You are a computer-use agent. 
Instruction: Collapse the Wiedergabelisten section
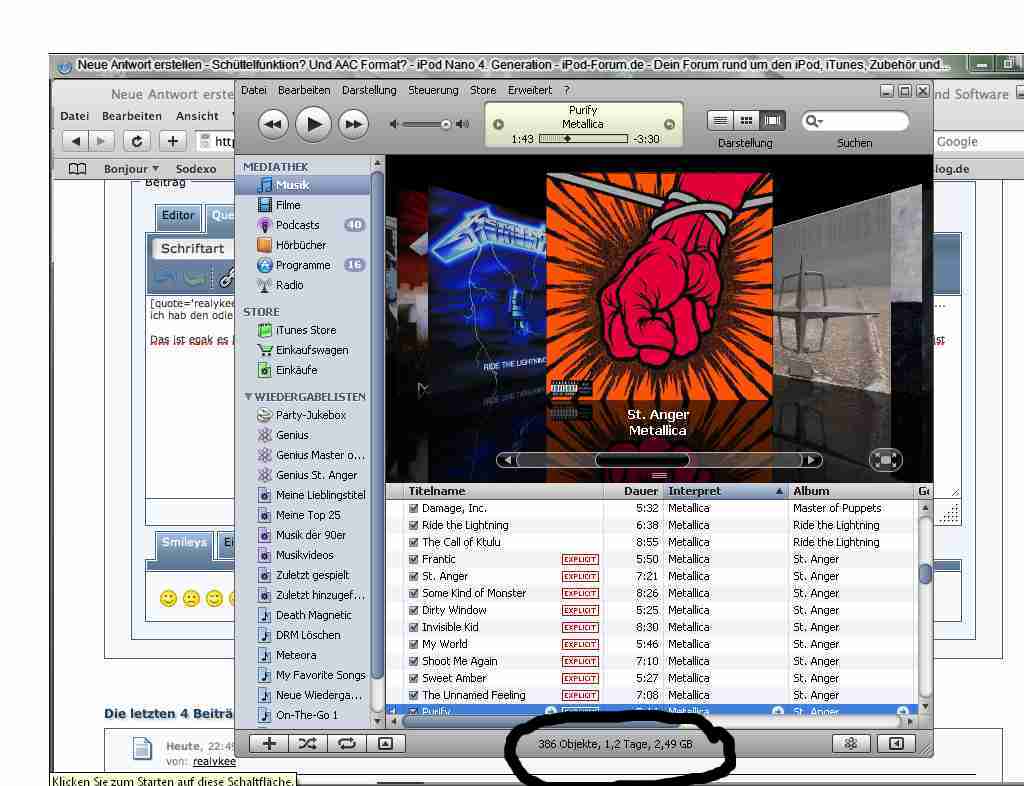coord(248,396)
